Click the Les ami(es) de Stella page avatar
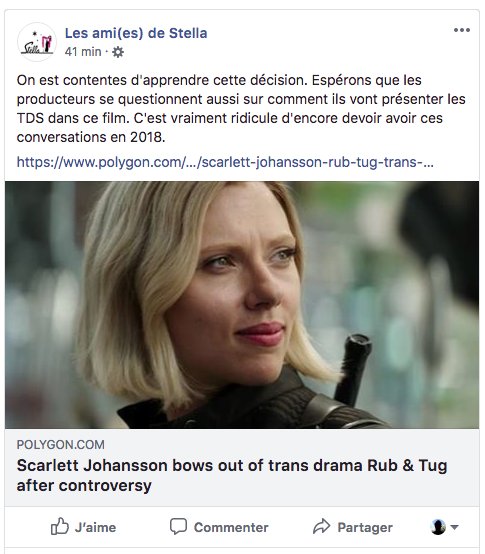 37,42
